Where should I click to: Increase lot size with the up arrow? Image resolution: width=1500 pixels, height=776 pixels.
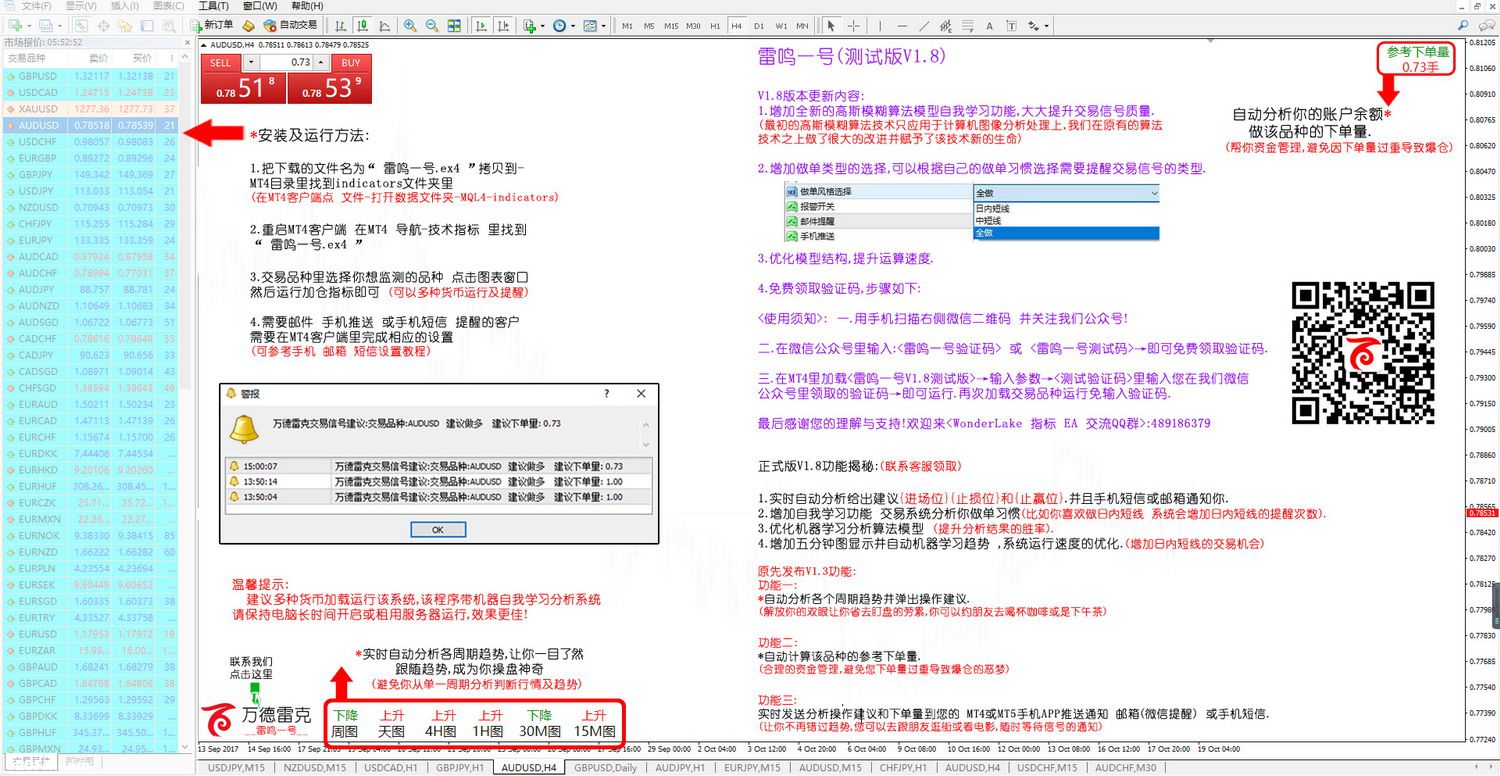click(322, 63)
